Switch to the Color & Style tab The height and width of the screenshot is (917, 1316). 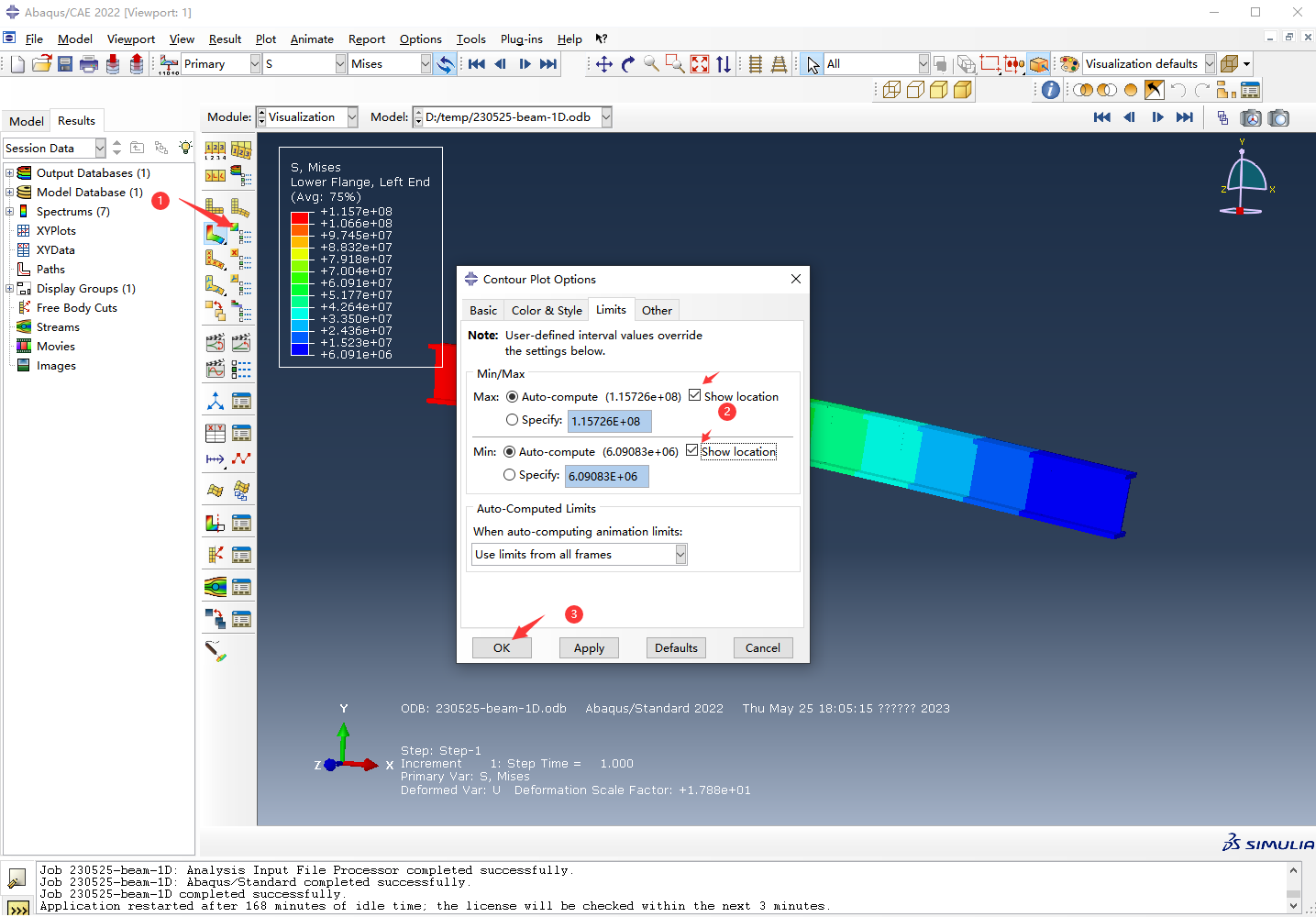(547, 310)
